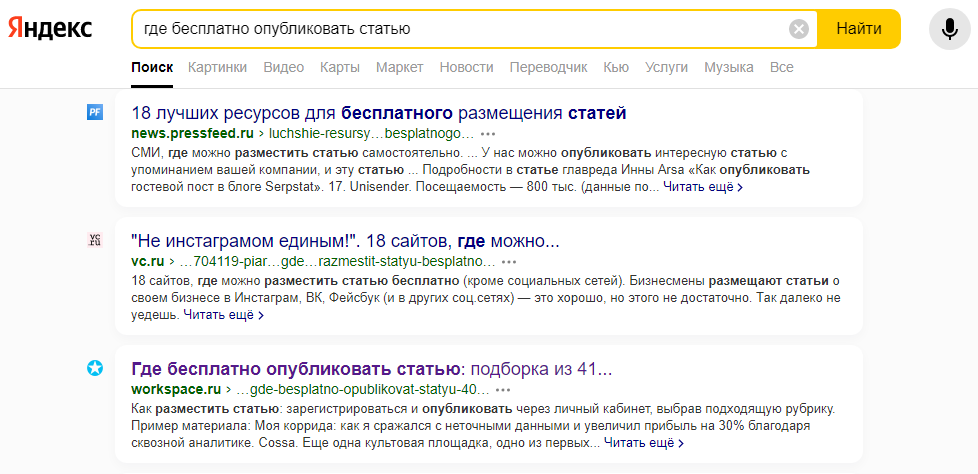Click the …704119-piar…gde…razmestit-statyu URL path
The image size is (978, 474).
coord(336,261)
